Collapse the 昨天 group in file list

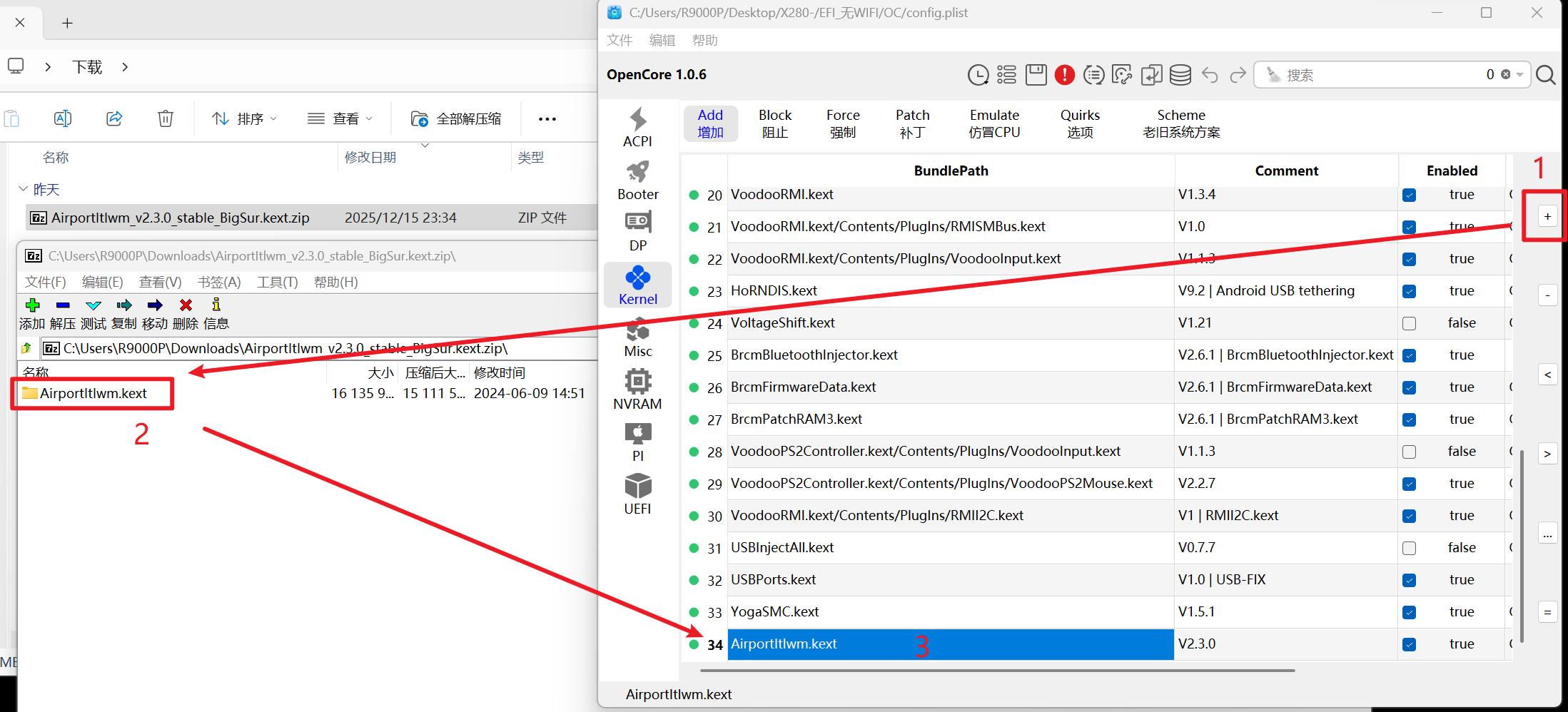click(x=23, y=189)
